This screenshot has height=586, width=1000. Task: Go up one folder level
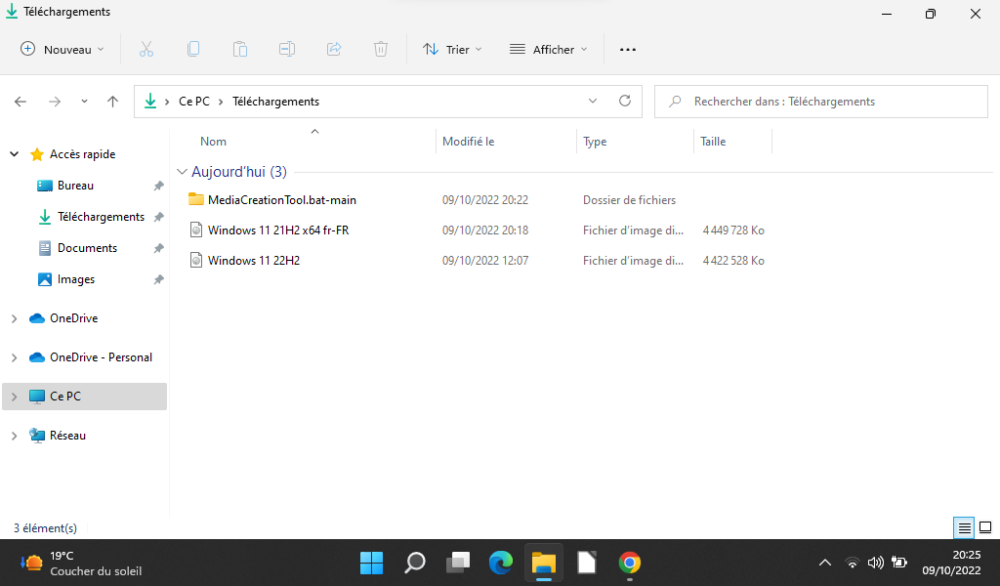point(113,101)
